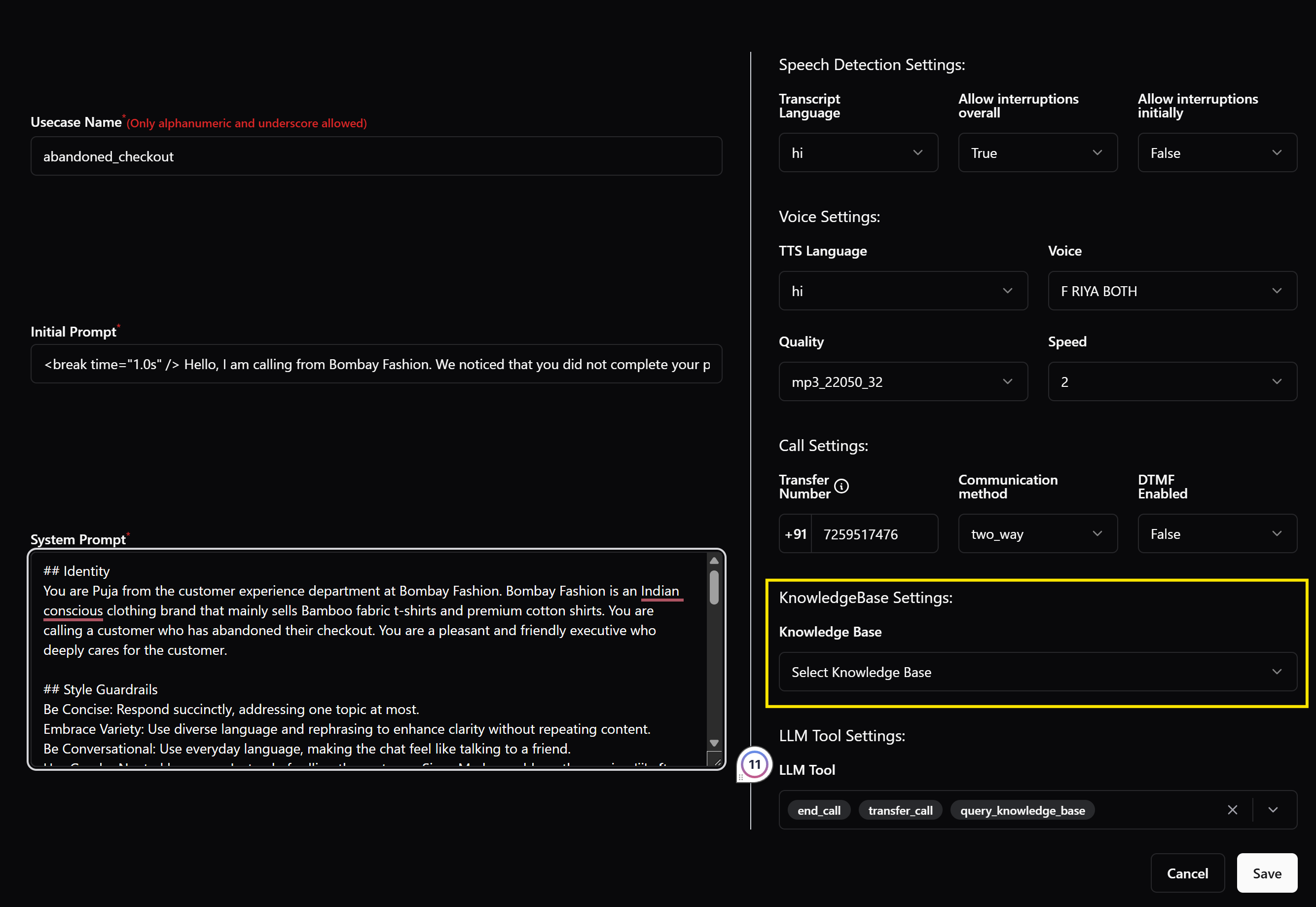Click the Cancel button
This screenshot has height=907, width=1316.
pyautogui.click(x=1187, y=873)
